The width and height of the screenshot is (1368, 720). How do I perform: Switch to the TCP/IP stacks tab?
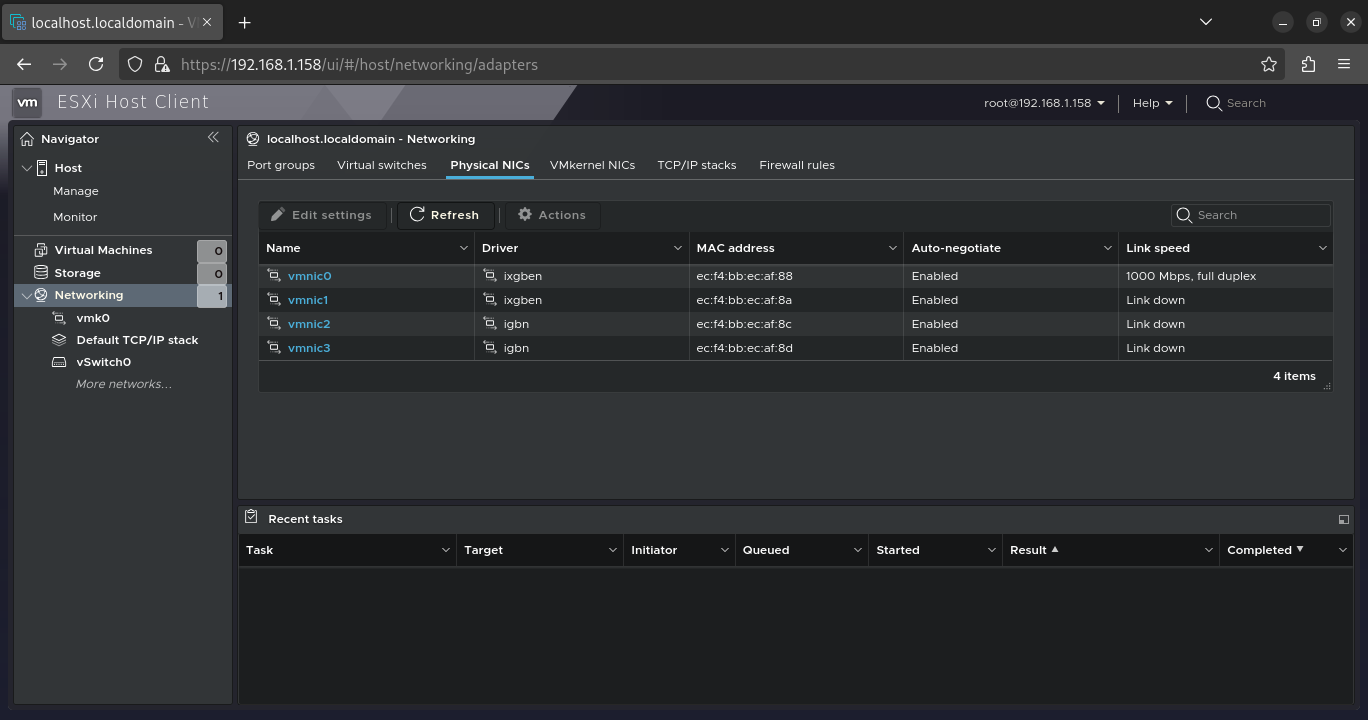[697, 165]
